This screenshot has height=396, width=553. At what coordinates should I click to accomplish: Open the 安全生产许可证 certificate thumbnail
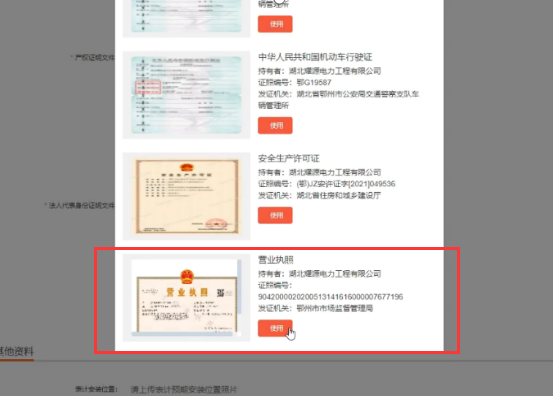pos(186,196)
